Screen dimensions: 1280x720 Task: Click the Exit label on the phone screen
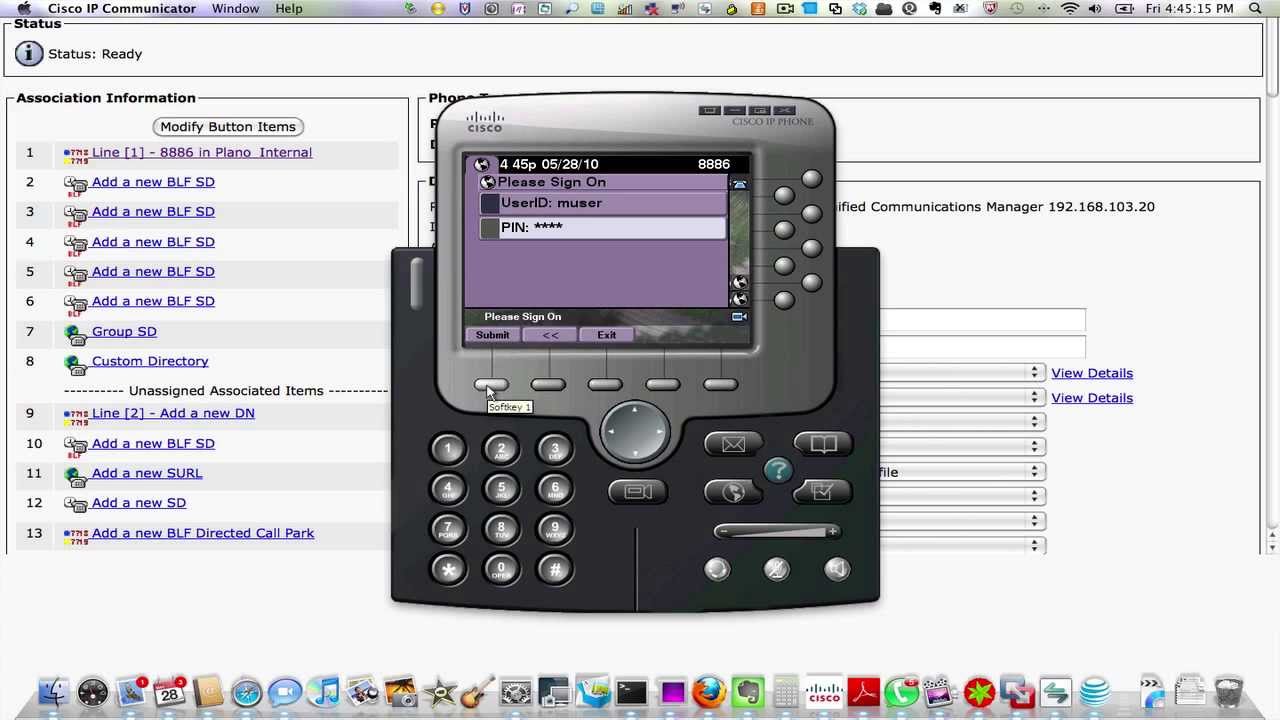pos(607,335)
